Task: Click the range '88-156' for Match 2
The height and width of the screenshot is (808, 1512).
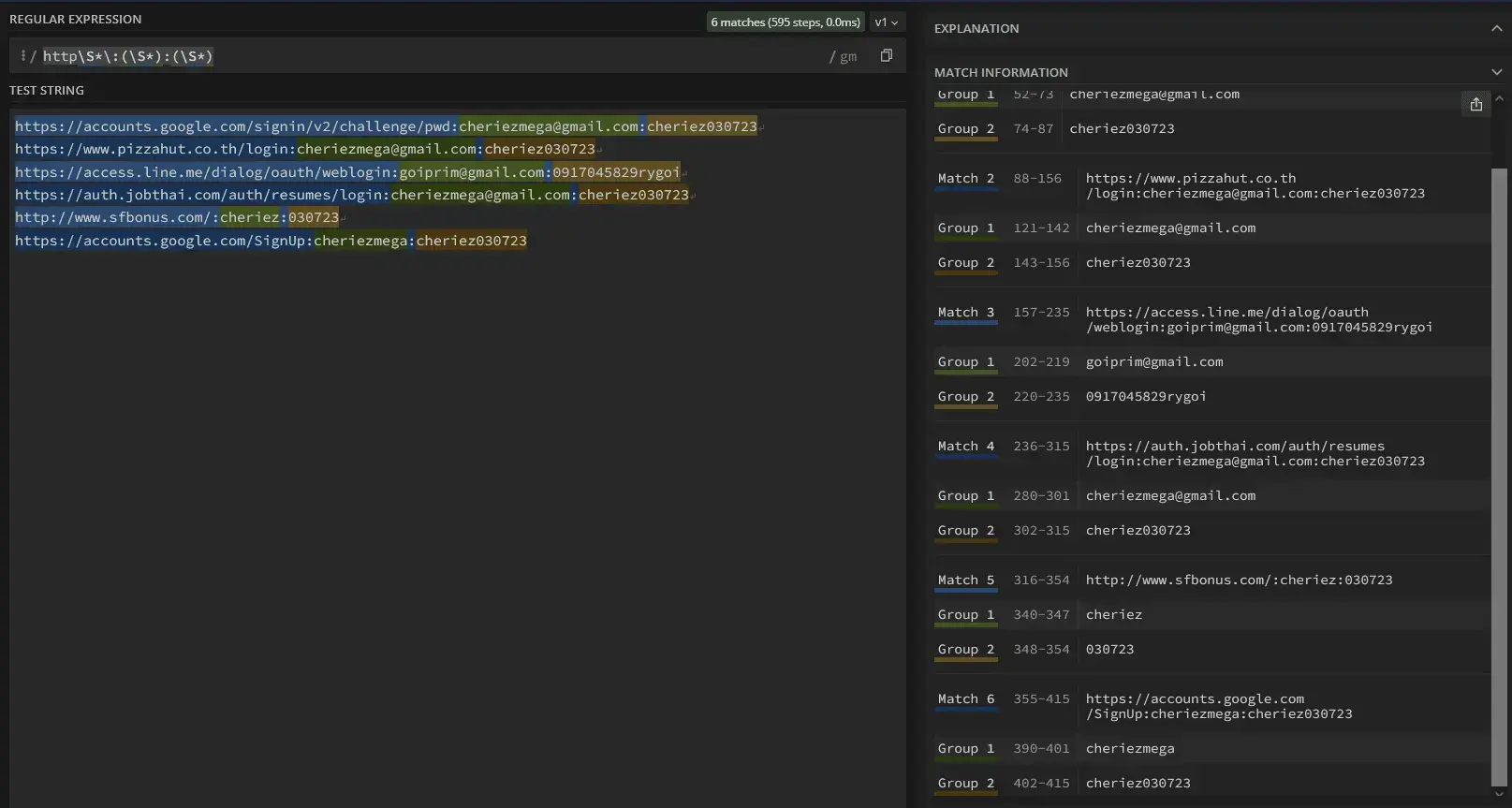Action: [x=1037, y=178]
